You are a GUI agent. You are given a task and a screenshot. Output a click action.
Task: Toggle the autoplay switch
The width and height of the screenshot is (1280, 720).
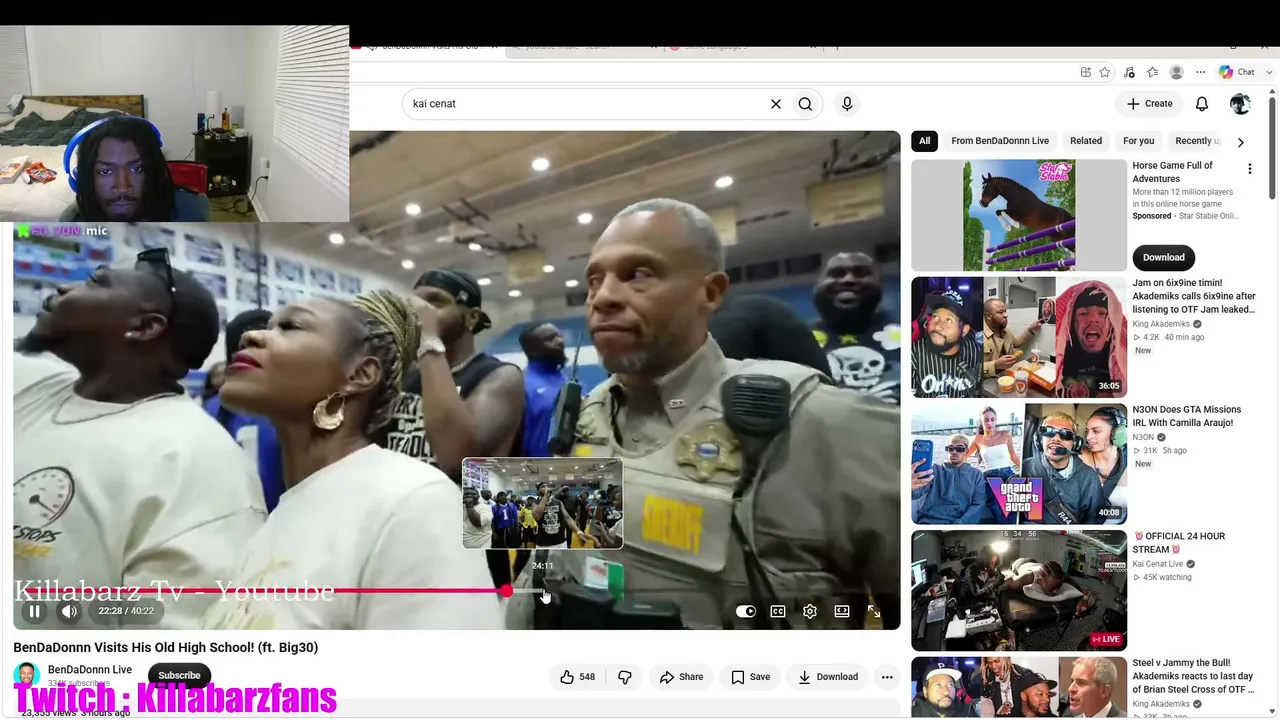[746, 611]
